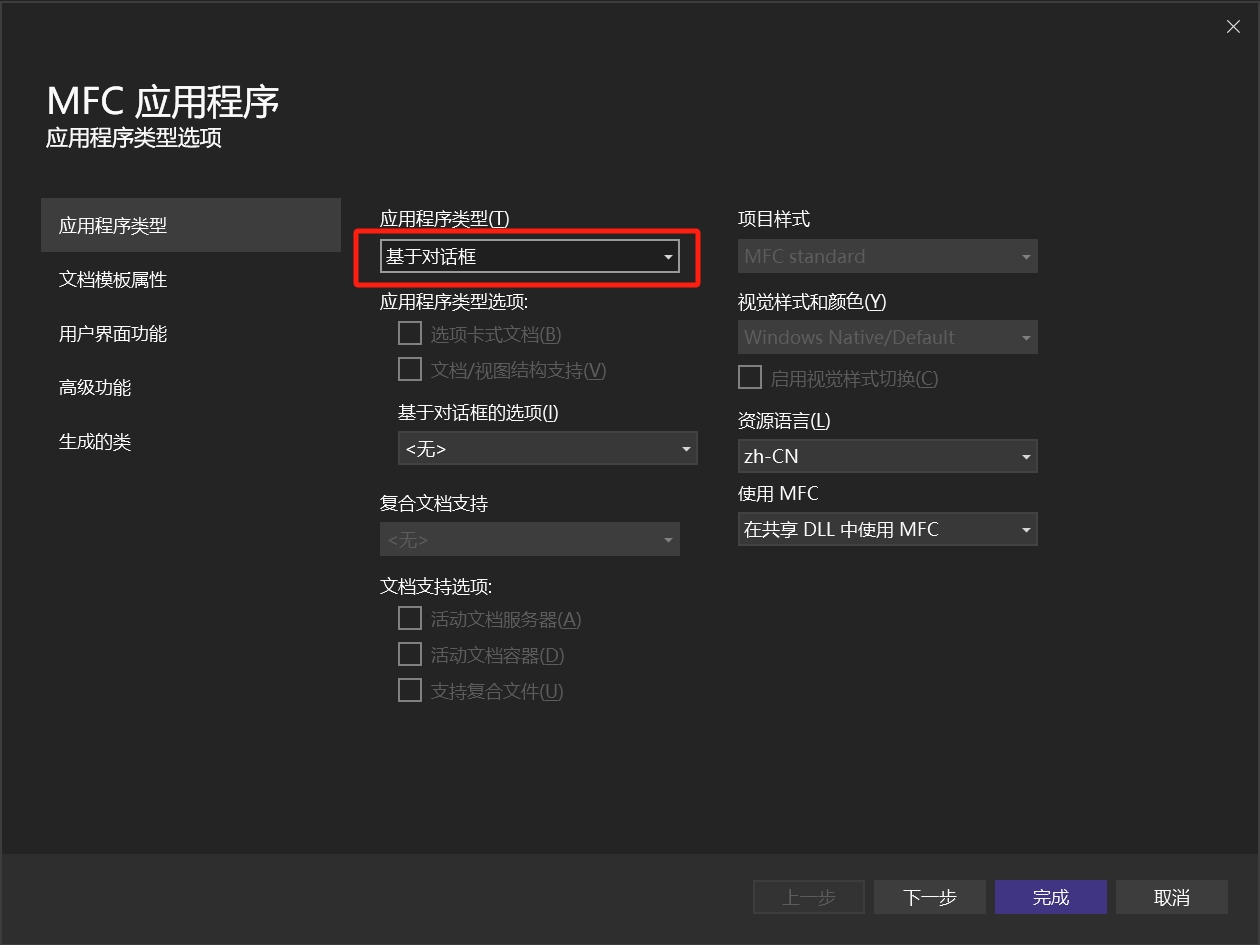Select the 用户界面功能 sidebar tab
The image size is (1260, 945).
point(113,334)
